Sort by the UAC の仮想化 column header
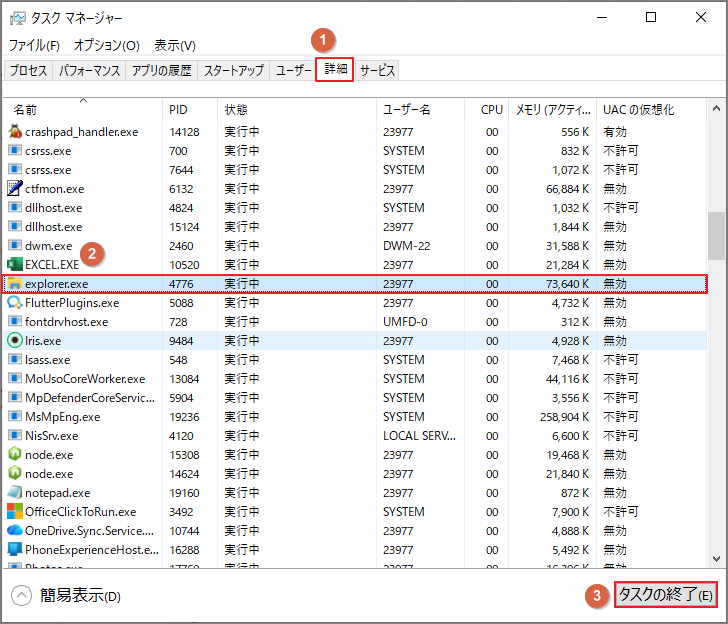Viewport: 728px width, 624px height. pyautogui.click(x=651, y=110)
